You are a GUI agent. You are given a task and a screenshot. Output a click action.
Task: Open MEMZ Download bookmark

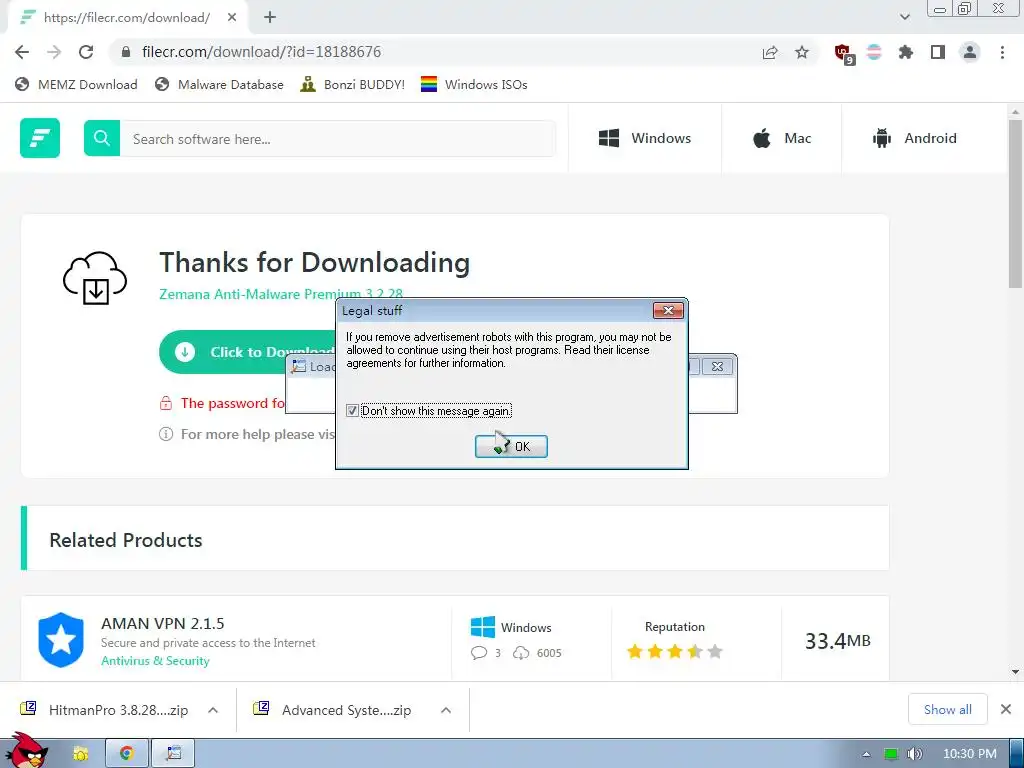(x=76, y=84)
